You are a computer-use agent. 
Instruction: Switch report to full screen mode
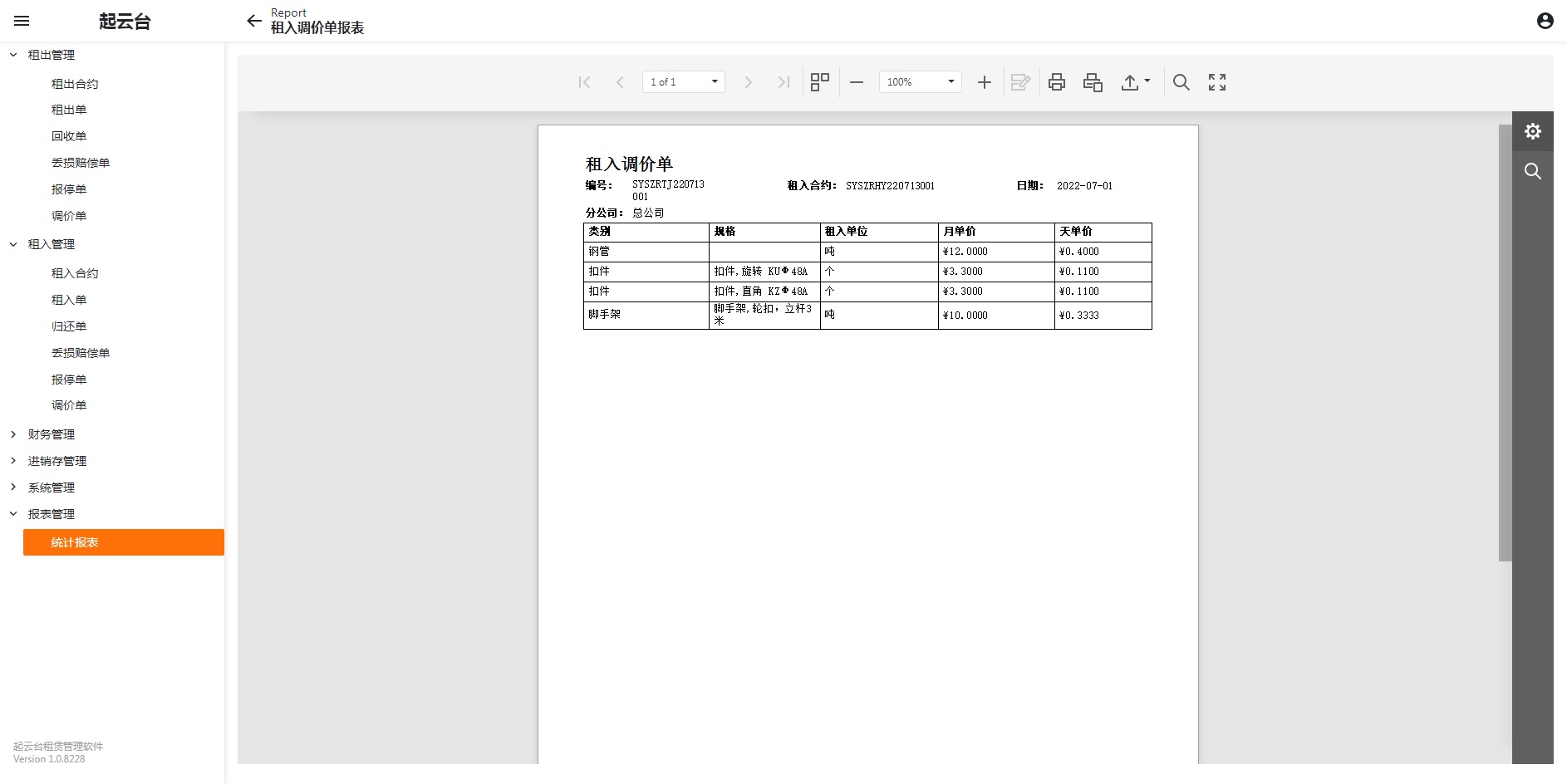(x=1217, y=82)
